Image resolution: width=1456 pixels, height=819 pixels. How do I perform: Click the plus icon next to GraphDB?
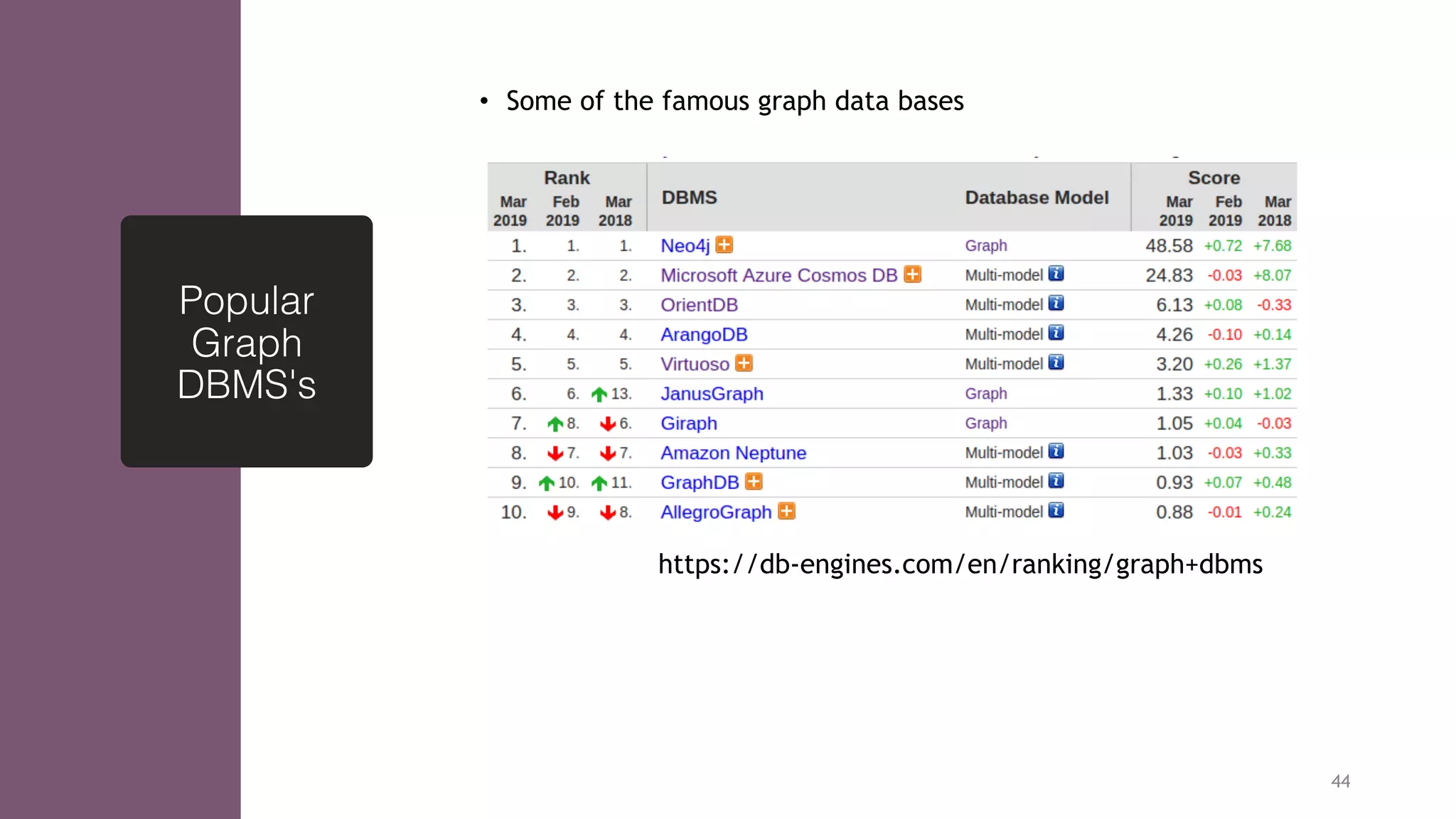(x=754, y=482)
